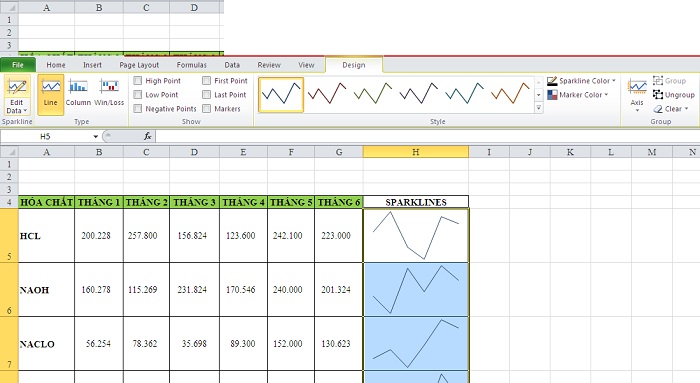Choose the fourth dark sparkline style
700x383 pixels.
tap(419, 94)
